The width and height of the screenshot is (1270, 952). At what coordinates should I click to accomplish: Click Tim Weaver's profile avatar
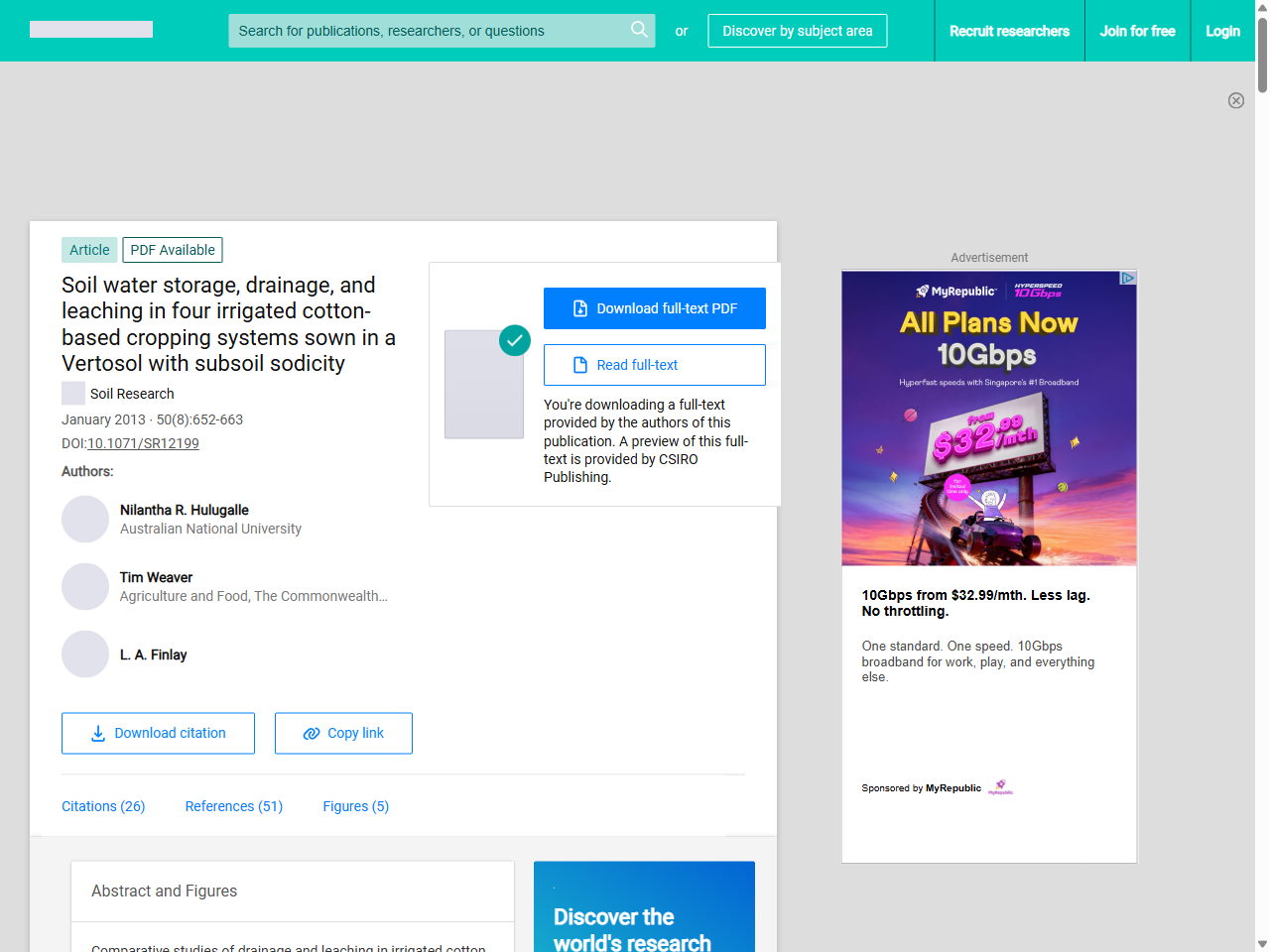(x=85, y=587)
